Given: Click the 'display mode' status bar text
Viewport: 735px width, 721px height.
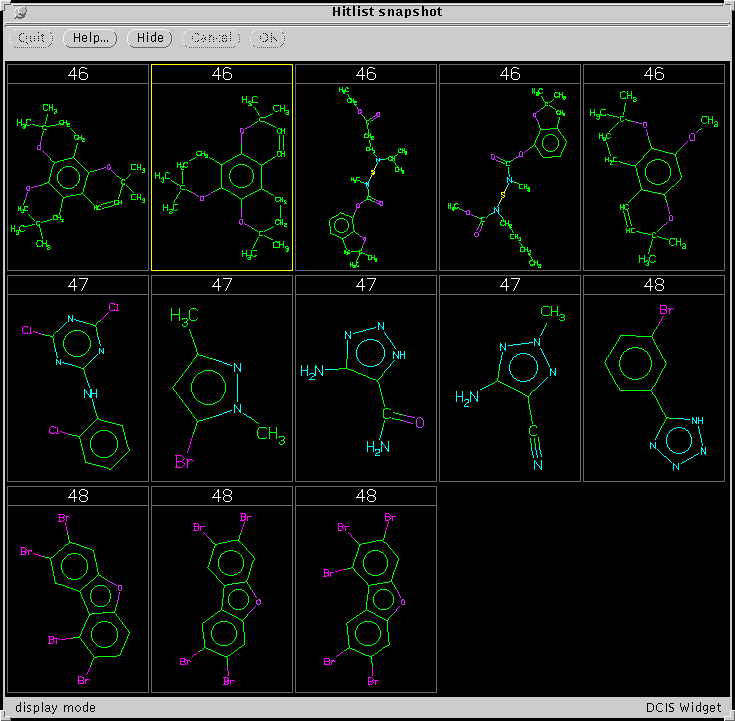Looking at the screenshot, I should (56, 707).
